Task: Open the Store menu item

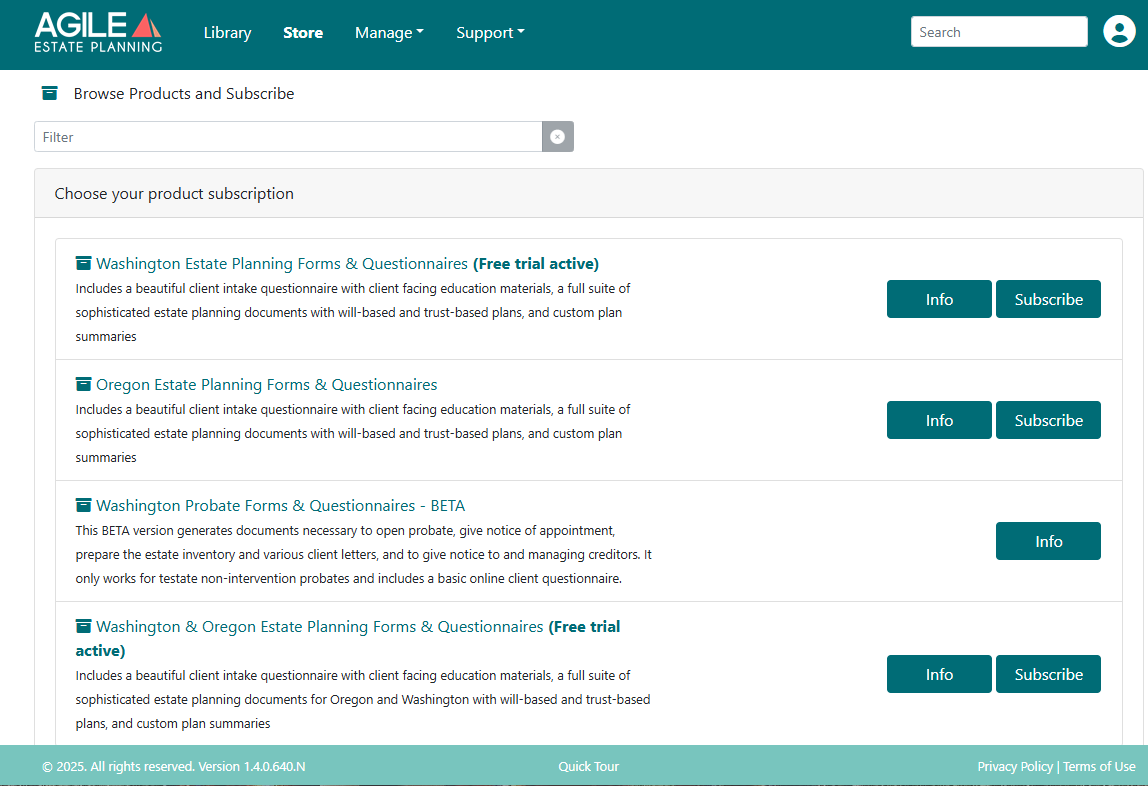Action: point(303,33)
